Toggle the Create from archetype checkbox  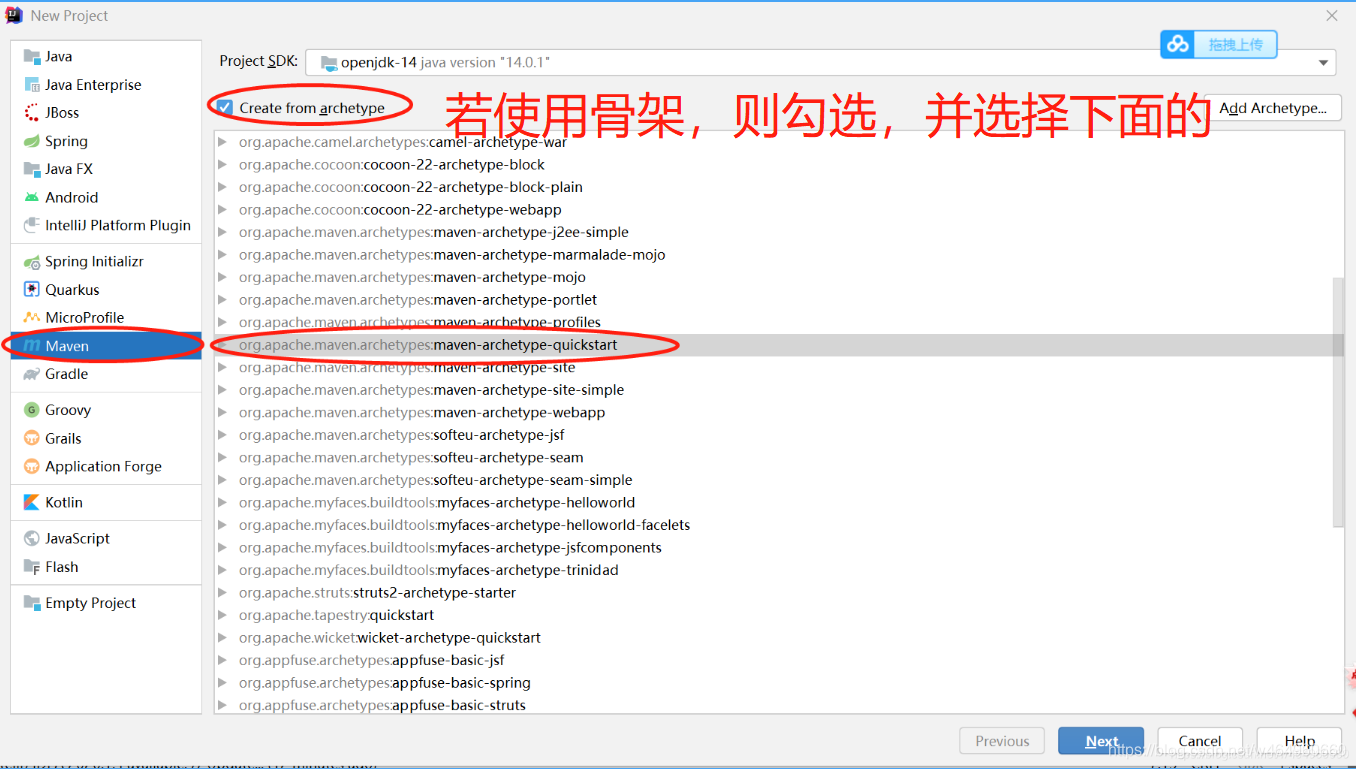pyautogui.click(x=225, y=107)
